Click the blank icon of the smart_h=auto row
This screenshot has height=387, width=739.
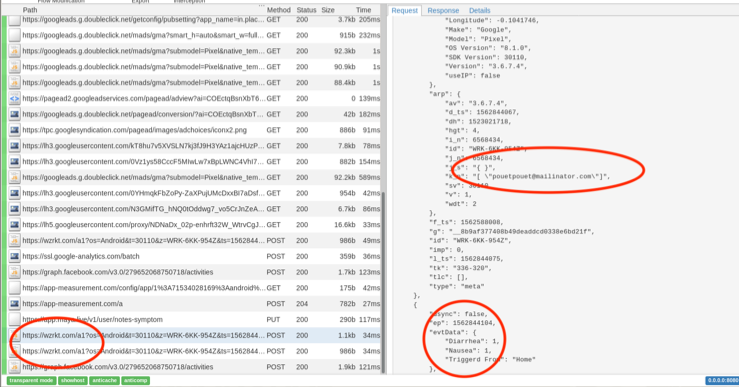(14, 35)
